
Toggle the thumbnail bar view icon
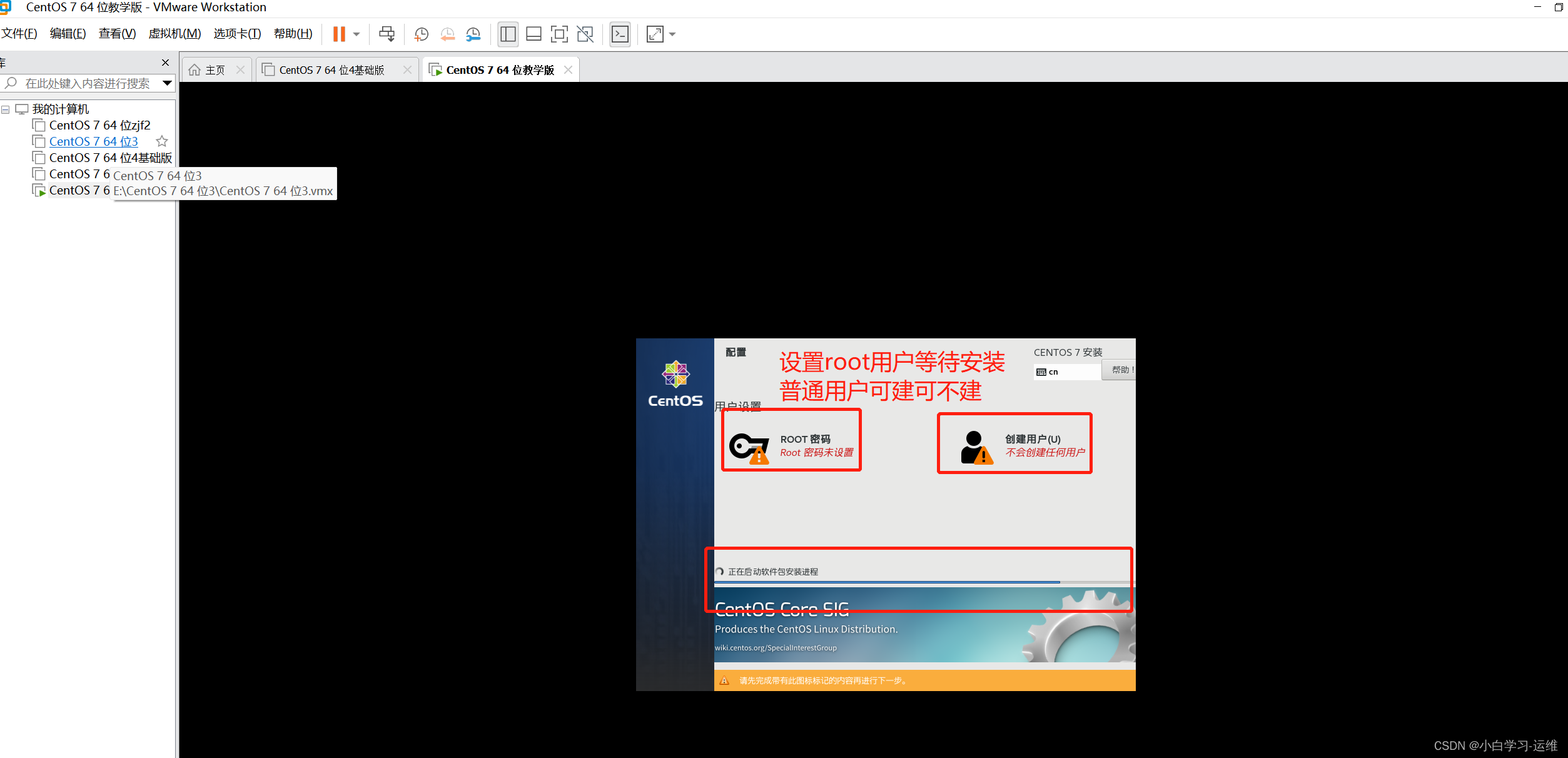click(x=534, y=34)
